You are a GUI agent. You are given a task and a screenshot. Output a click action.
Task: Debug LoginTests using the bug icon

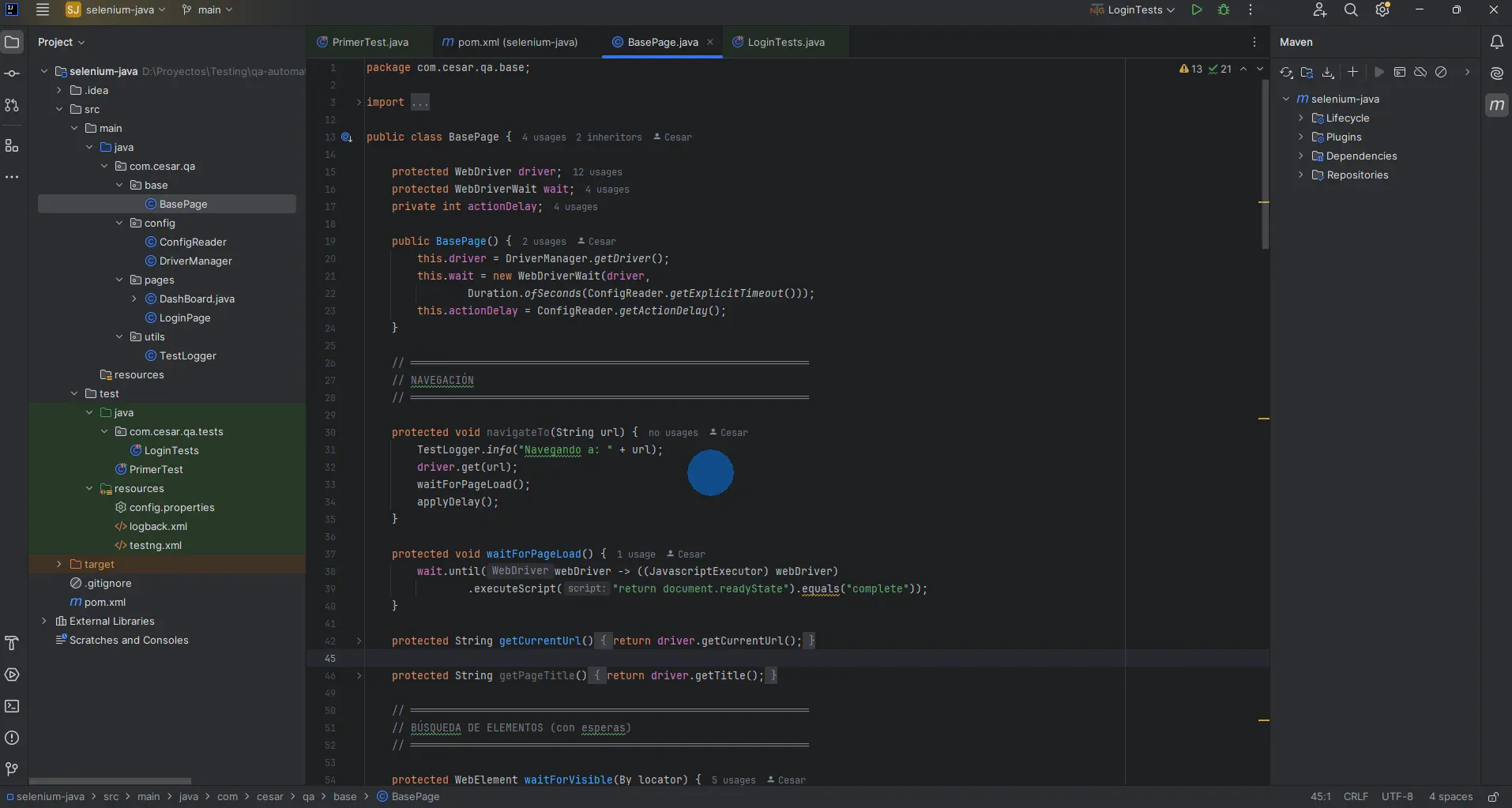coord(1224,10)
